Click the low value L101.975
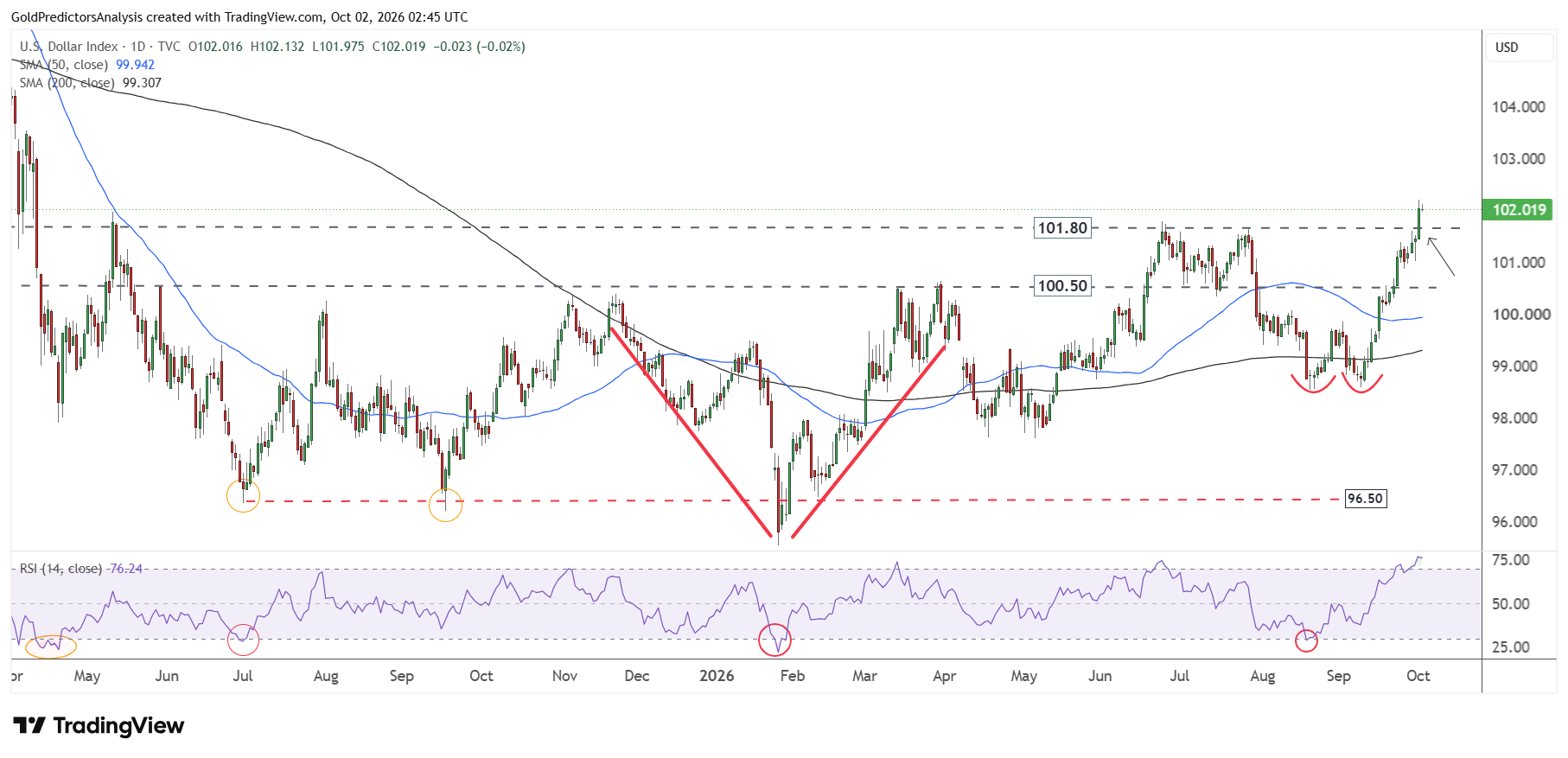1568x758 pixels. point(338,47)
